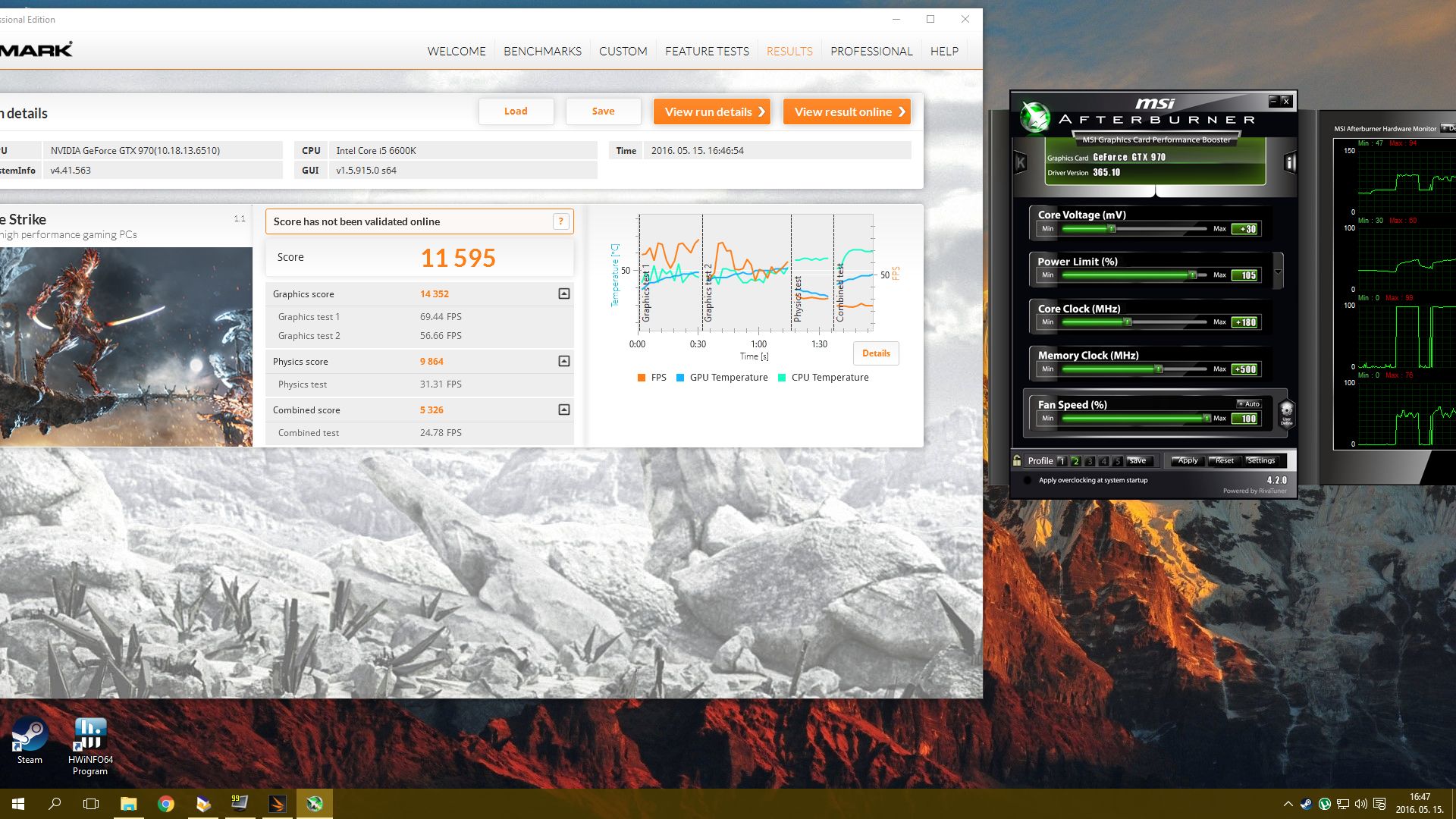Image resolution: width=1456 pixels, height=819 pixels.
Task: Open the fan User Define settings icon
Action: coord(1286,413)
